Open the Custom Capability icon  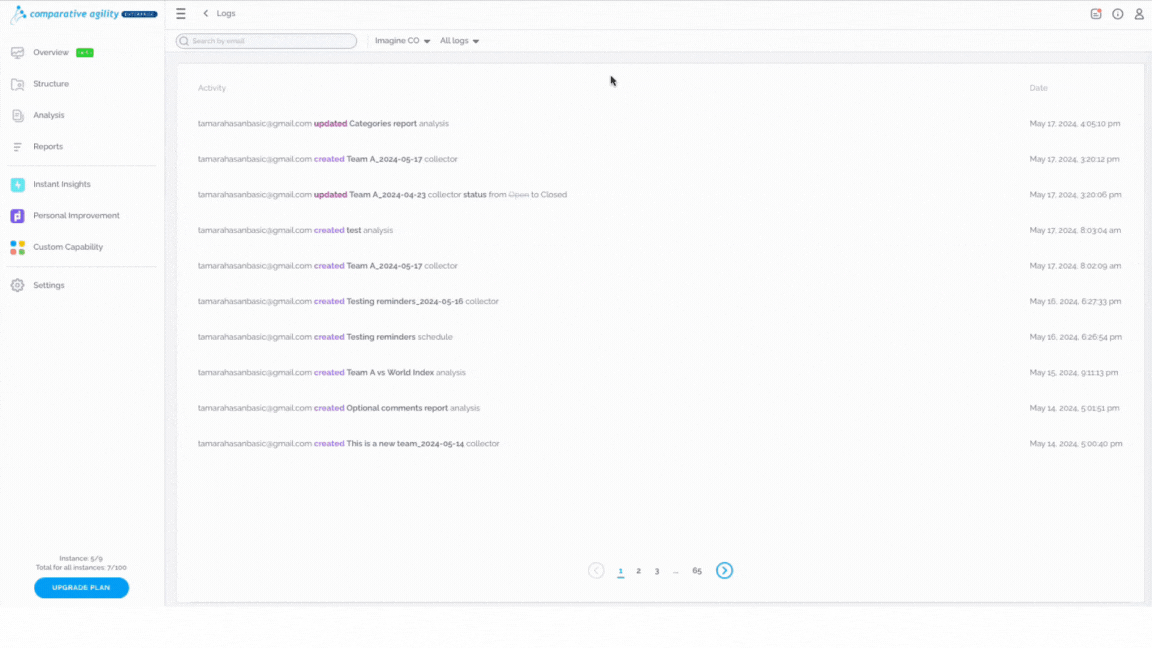[x=18, y=248]
